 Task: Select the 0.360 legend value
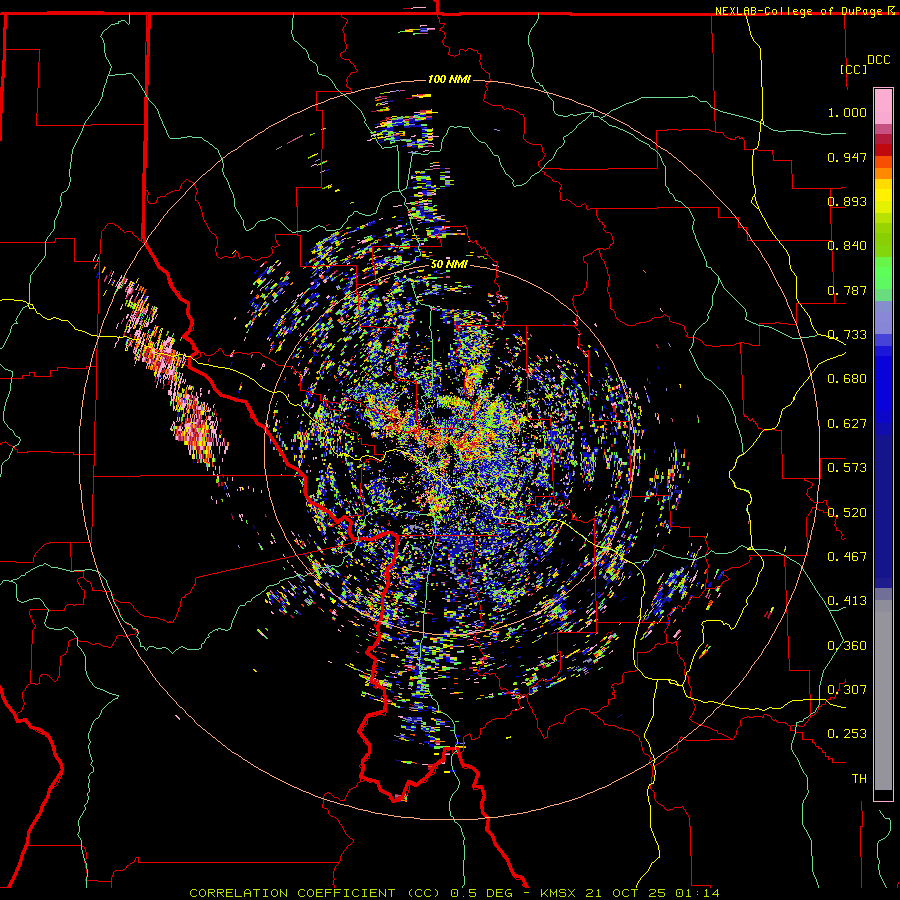point(847,646)
